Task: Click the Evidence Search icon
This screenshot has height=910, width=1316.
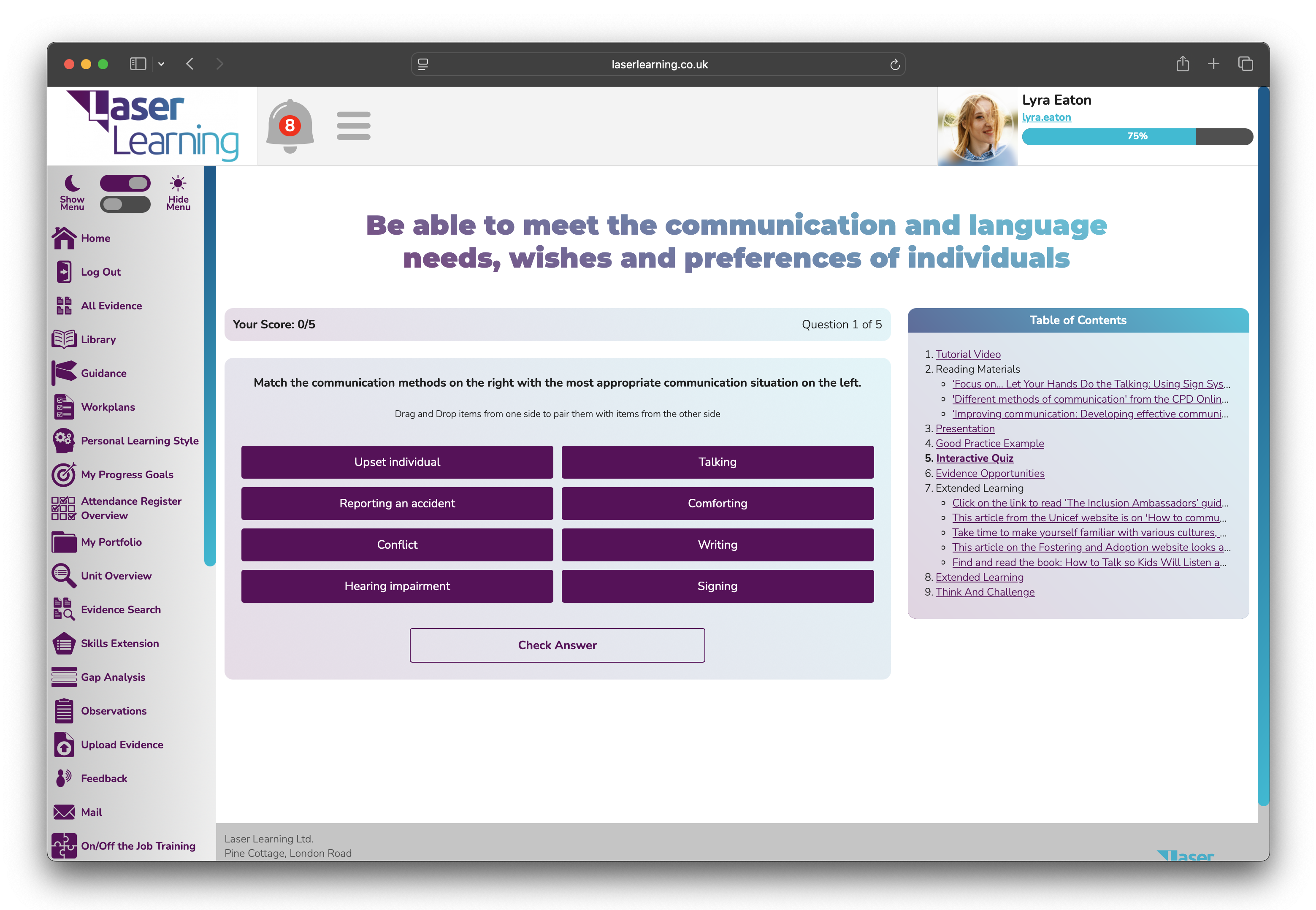Action: coord(64,609)
